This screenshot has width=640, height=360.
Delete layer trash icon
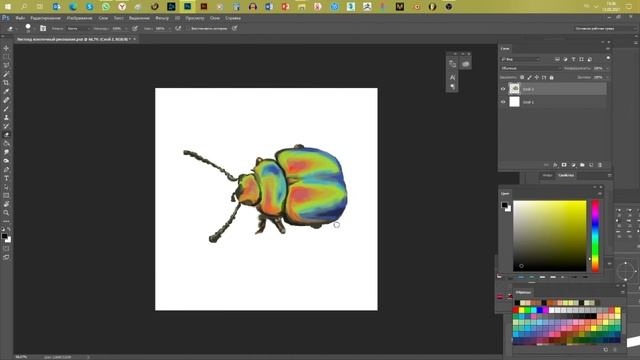600,165
